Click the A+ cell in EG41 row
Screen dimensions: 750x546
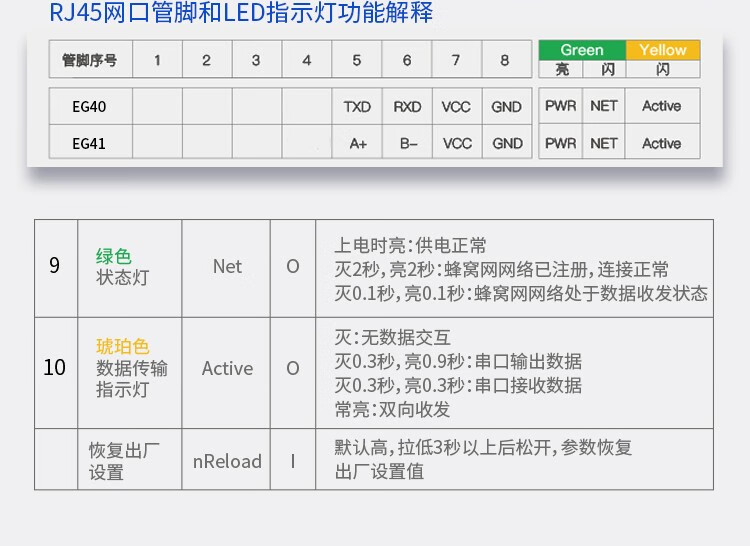[357, 143]
